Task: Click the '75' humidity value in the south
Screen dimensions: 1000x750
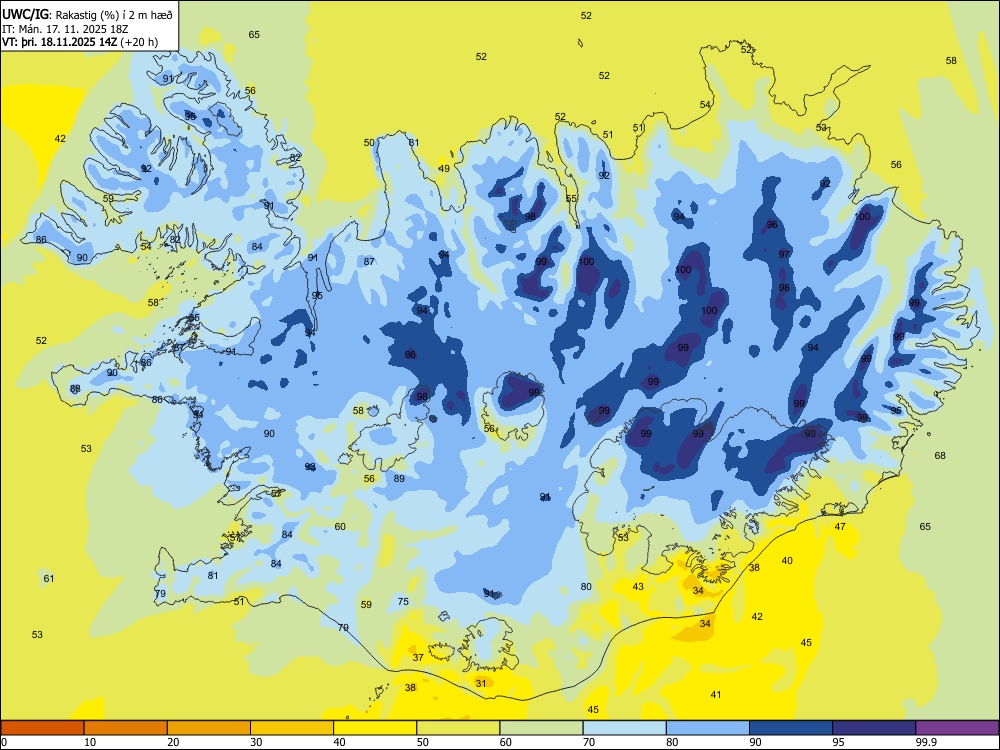Action: pos(403,601)
